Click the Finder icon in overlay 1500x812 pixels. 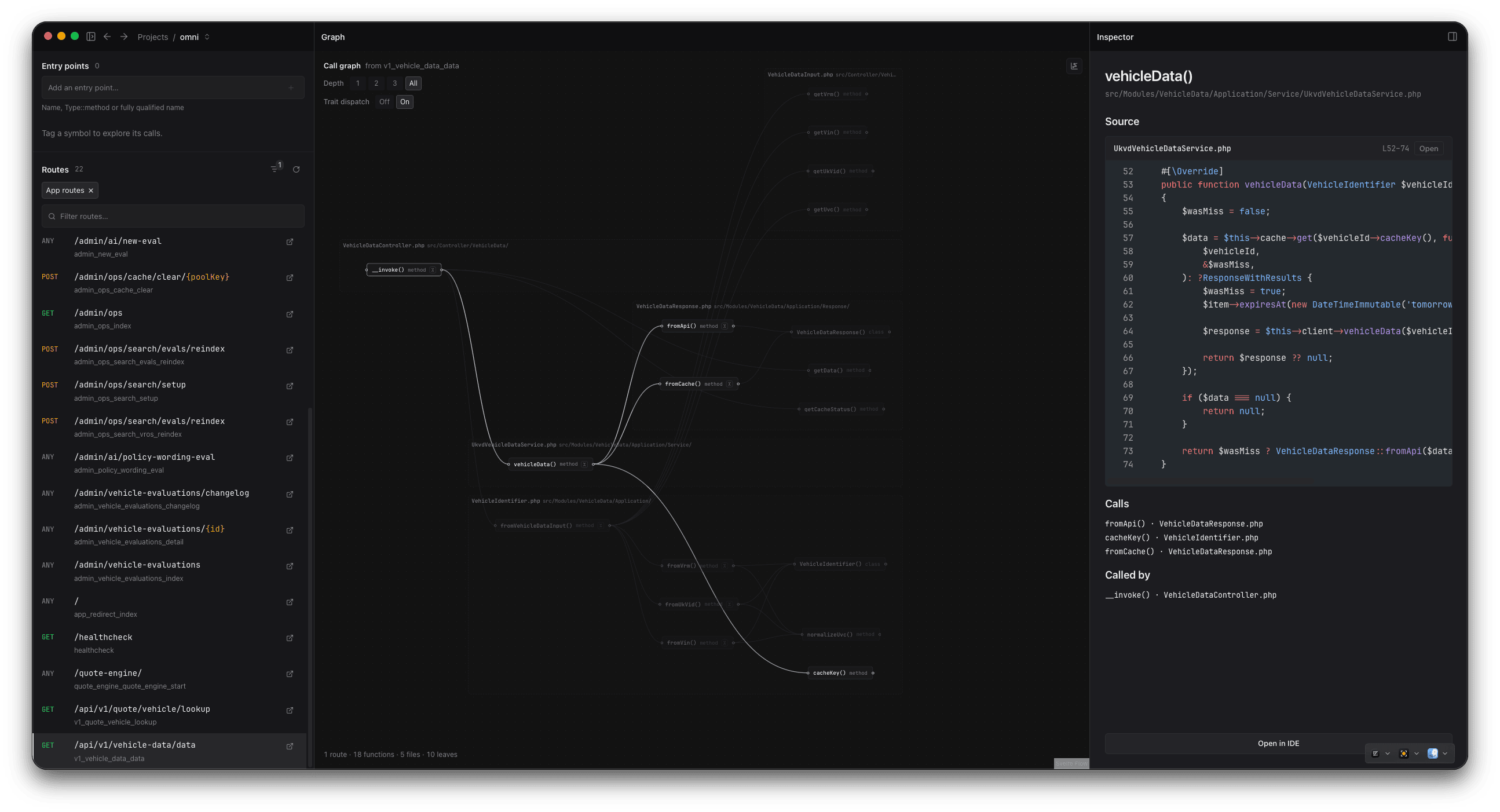[1432, 753]
